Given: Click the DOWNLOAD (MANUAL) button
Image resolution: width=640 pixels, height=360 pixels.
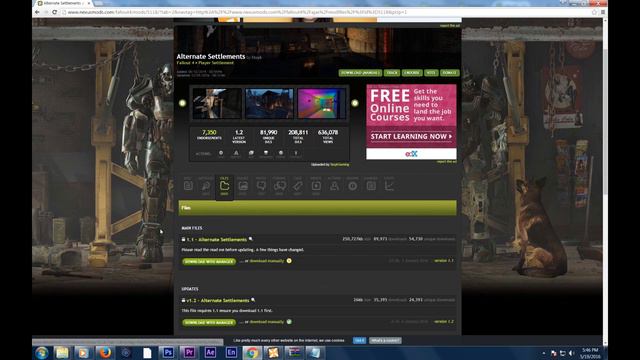Looking at the screenshot, I should (360, 73).
